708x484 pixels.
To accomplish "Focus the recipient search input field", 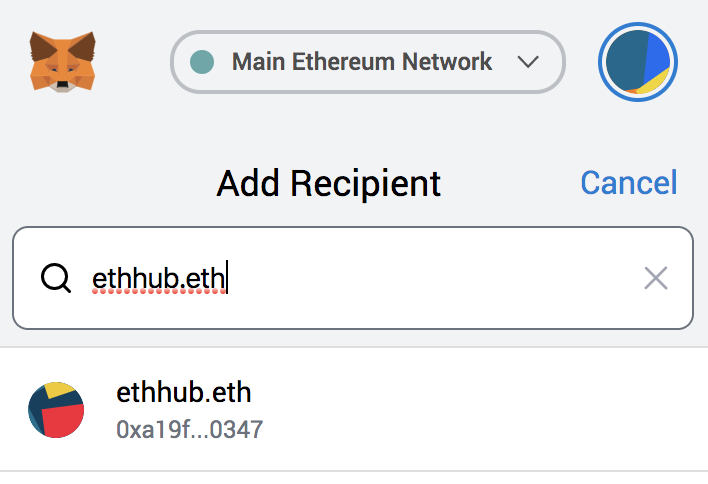I will pyautogui.click(x=353, y=278).
